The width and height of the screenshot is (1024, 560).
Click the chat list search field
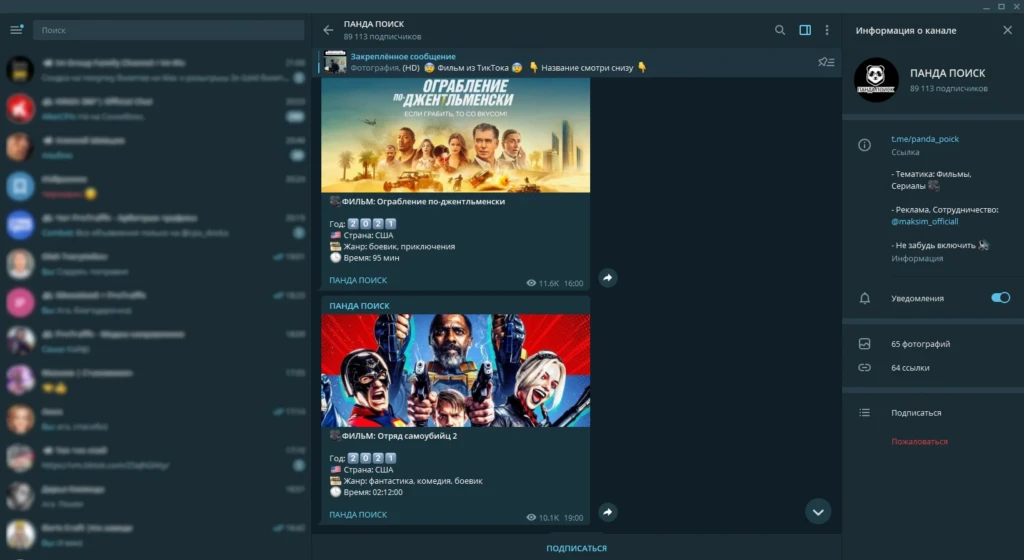(168, 30)
